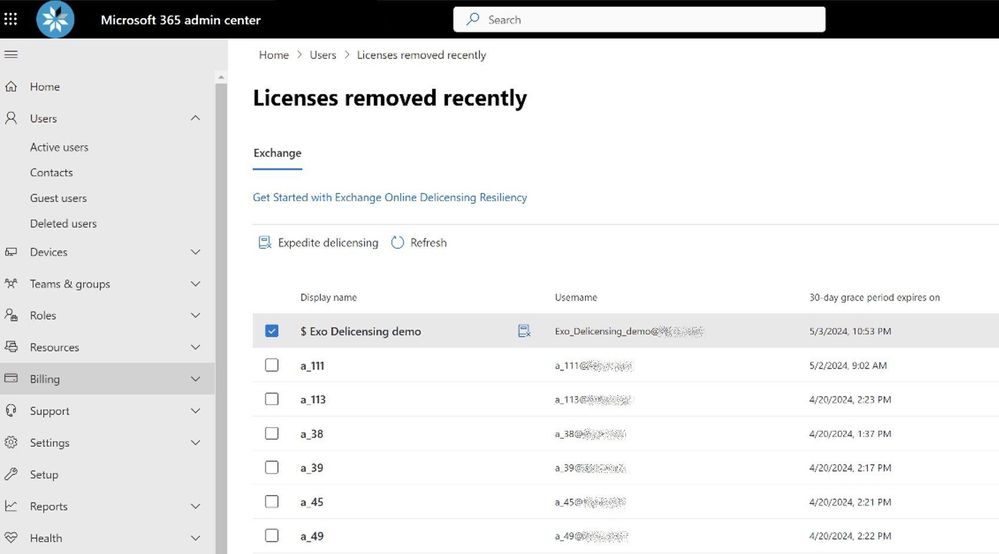Click the Reports chart icon
Image resolution: width=999 pixels, height=554 pixels.
[11, 506]
